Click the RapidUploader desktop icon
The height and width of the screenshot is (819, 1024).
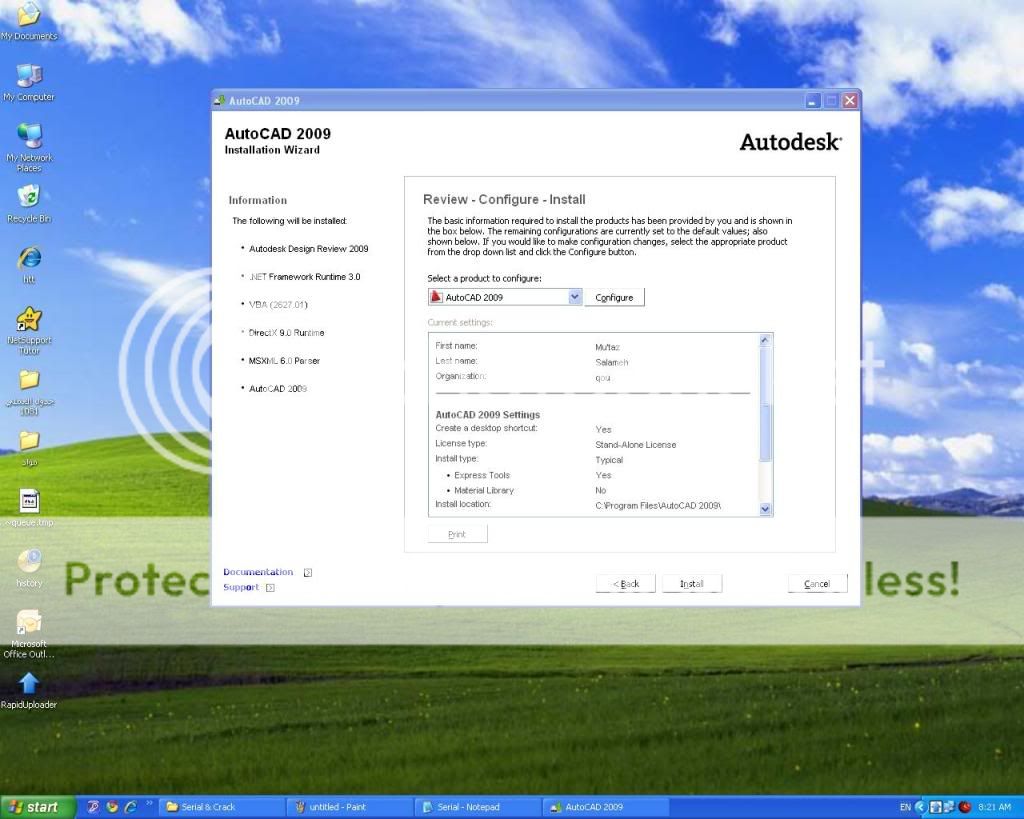29,684
